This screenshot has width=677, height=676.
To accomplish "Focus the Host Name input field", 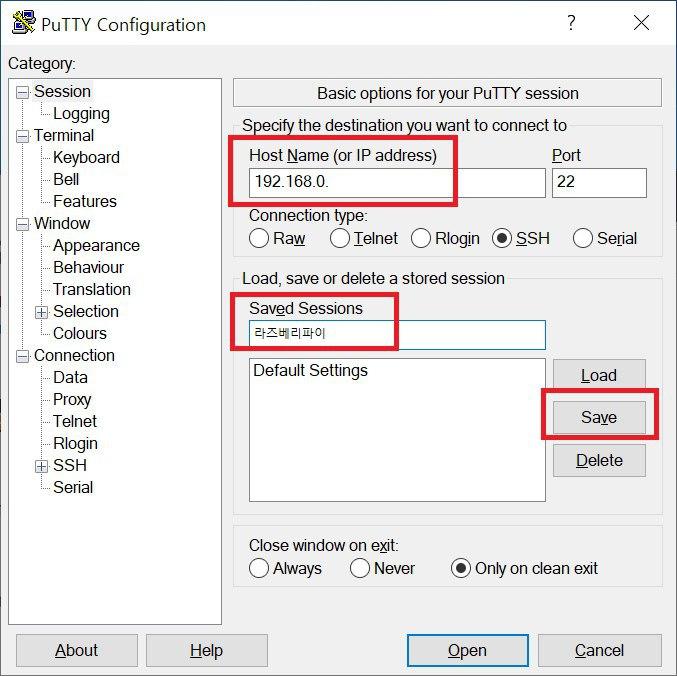I will [x=397, y=183].
